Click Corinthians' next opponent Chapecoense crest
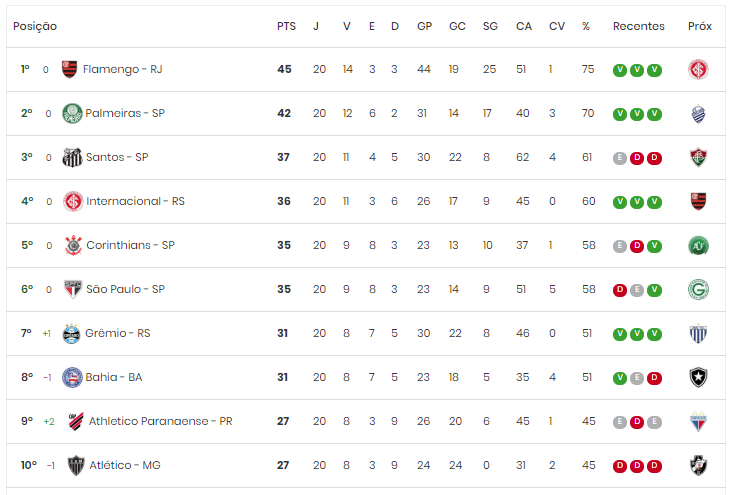 (698, 246)
